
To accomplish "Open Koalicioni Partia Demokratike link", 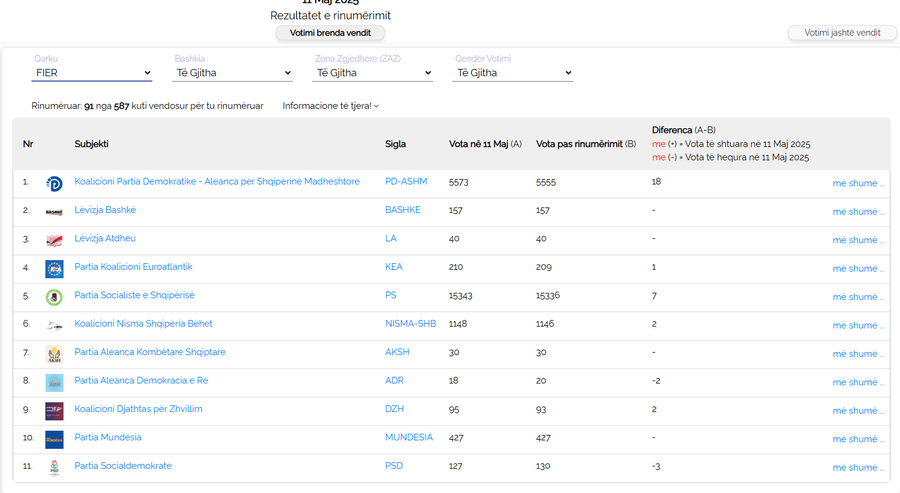I will click(x=217, y=181).
